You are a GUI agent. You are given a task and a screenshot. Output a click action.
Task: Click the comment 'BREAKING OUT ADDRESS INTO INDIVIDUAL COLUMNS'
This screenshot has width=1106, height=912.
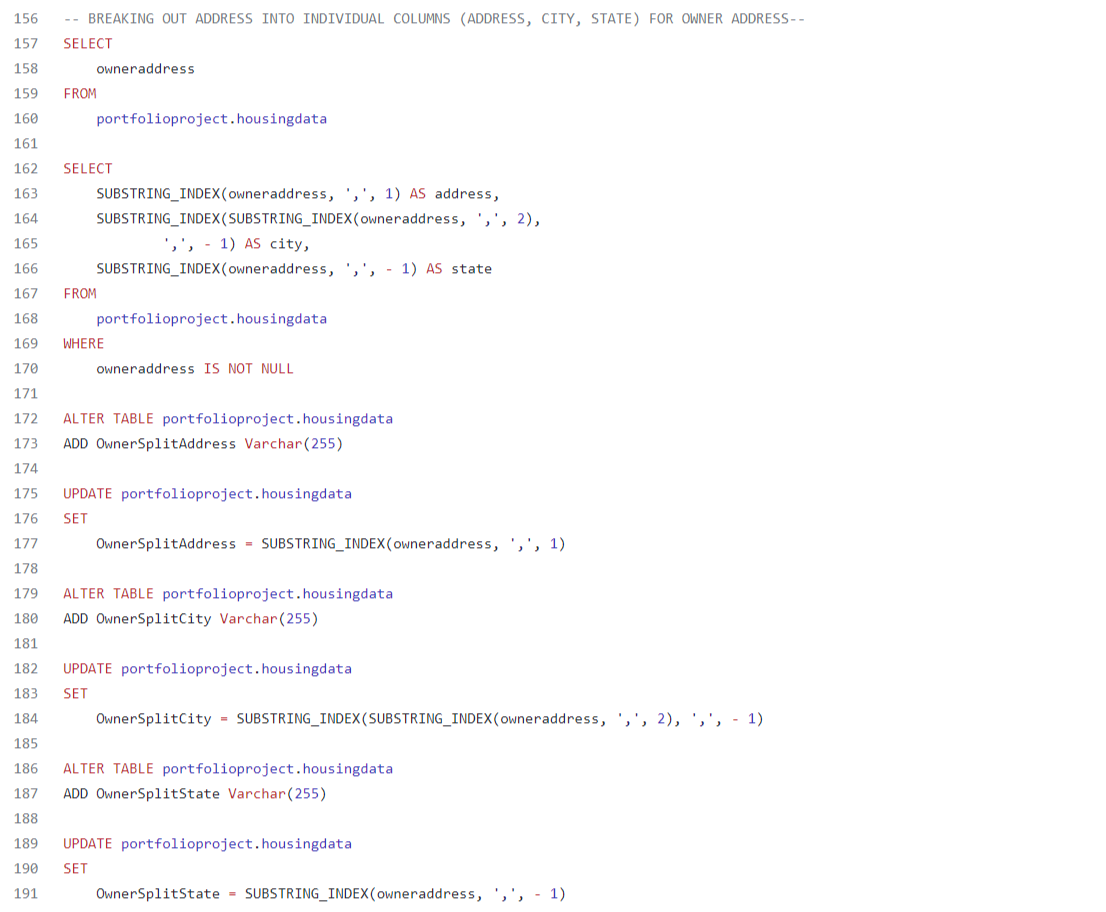click(x=269, y=18)
